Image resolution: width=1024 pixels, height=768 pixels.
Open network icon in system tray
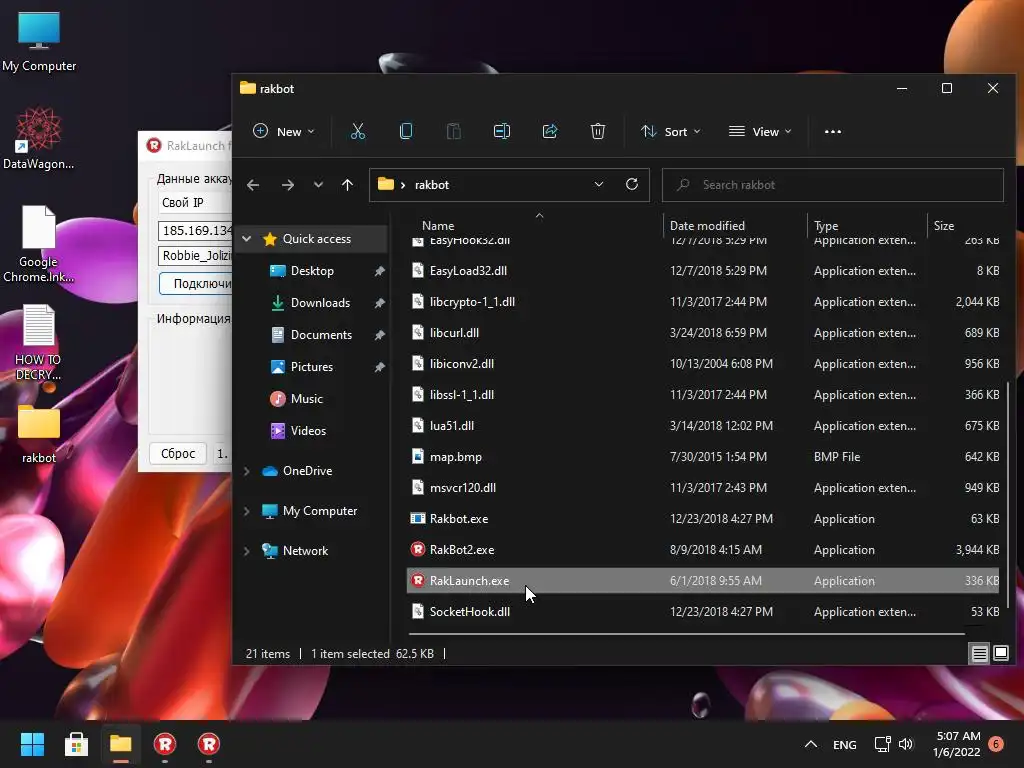click(x=882, y=744)
